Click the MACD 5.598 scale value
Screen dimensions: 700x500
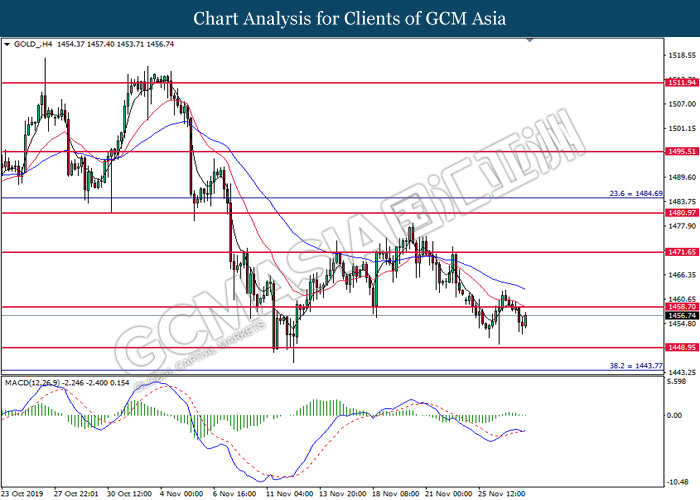coord(676,382)
